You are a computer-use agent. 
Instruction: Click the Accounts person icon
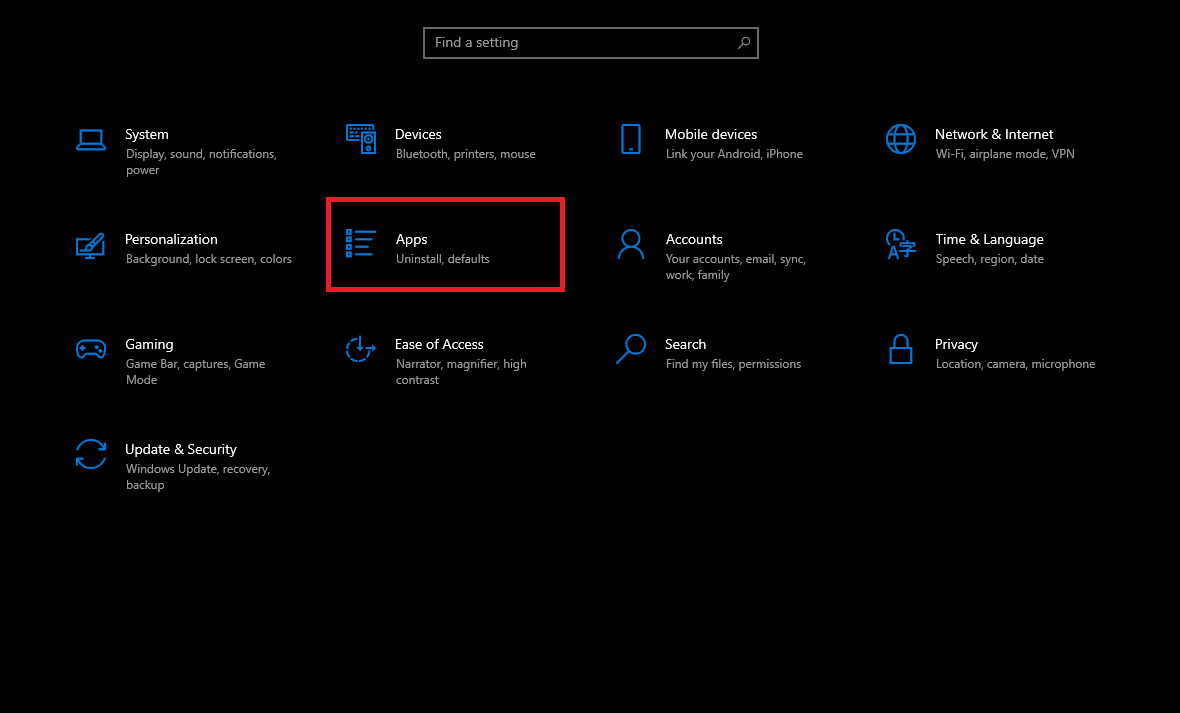[631, 244]
